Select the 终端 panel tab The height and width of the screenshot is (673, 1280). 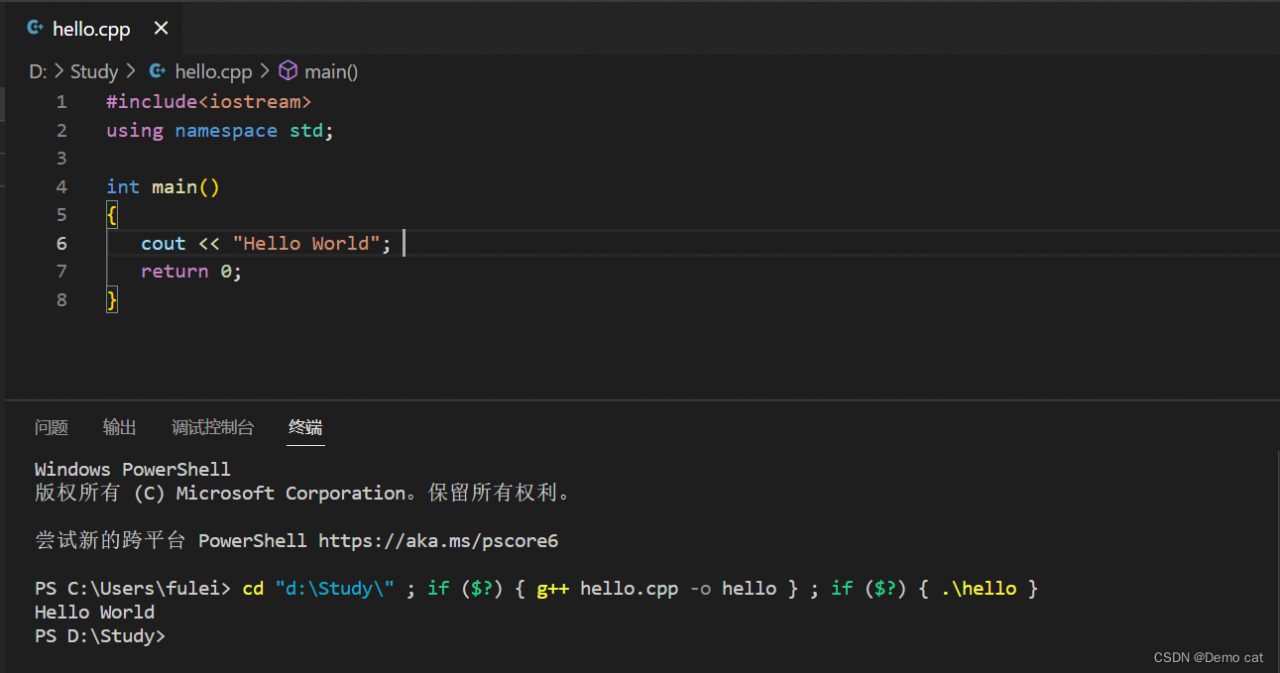(305, 428)
